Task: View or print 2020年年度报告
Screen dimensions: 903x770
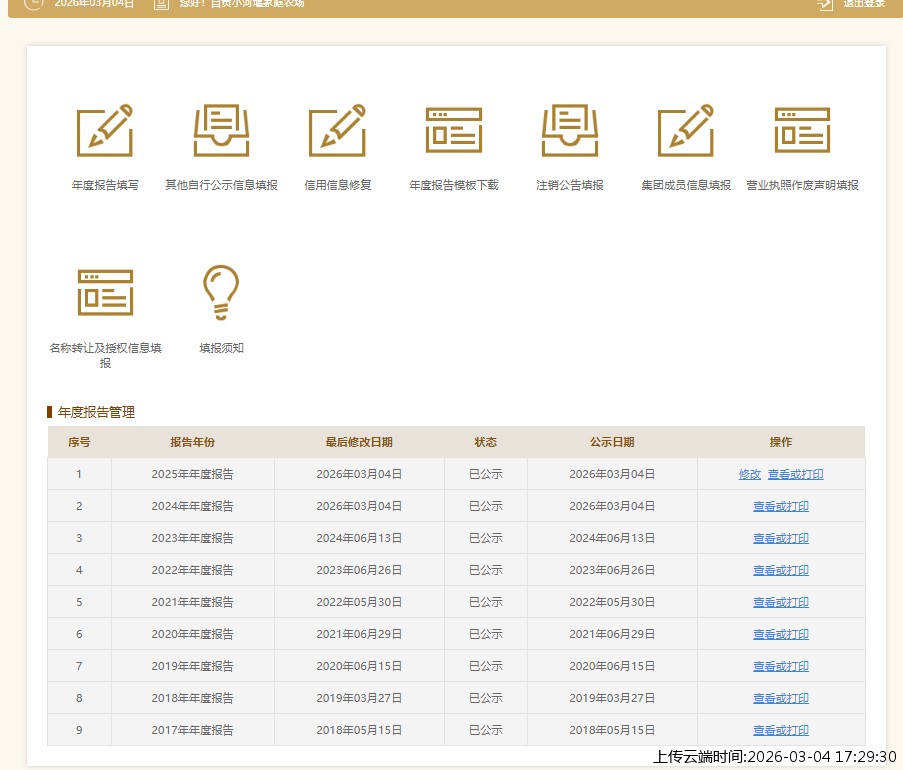Action: tap(781, 635)
